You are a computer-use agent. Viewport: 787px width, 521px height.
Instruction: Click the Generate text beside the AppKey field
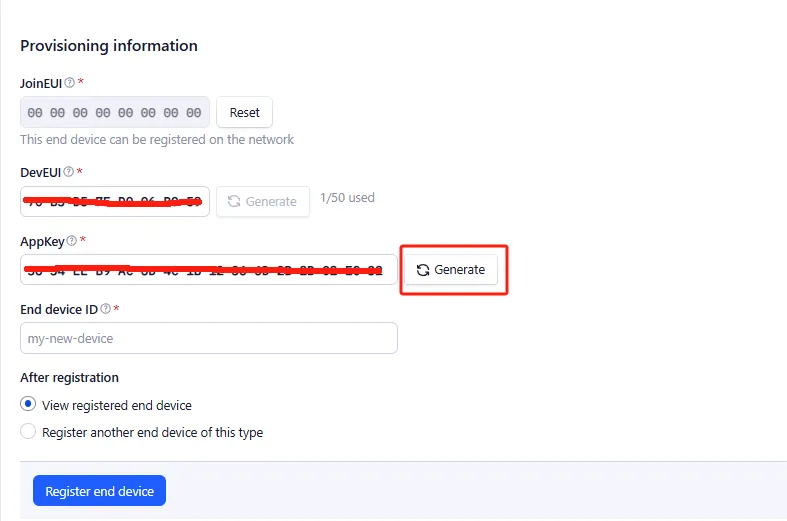tap(459, 270)
